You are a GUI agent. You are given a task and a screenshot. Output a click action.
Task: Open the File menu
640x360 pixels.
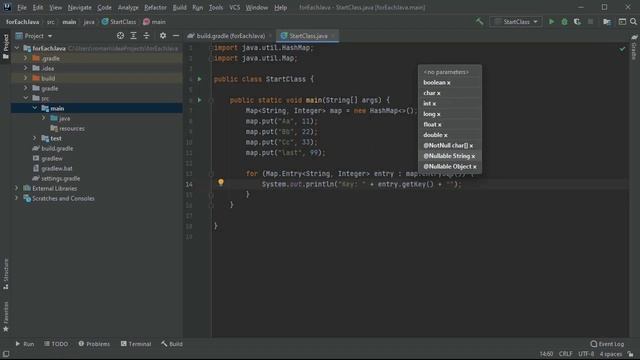click(x=22, y=7)
